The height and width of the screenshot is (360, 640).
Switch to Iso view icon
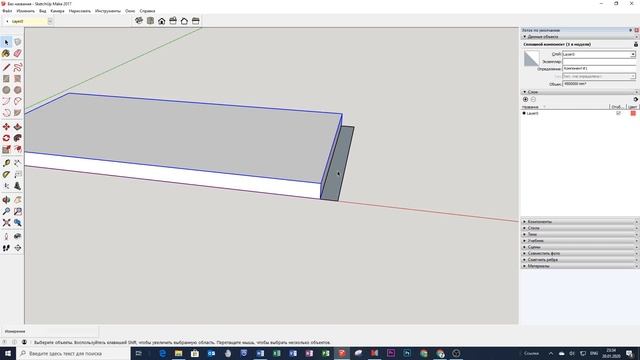point(139,21)
